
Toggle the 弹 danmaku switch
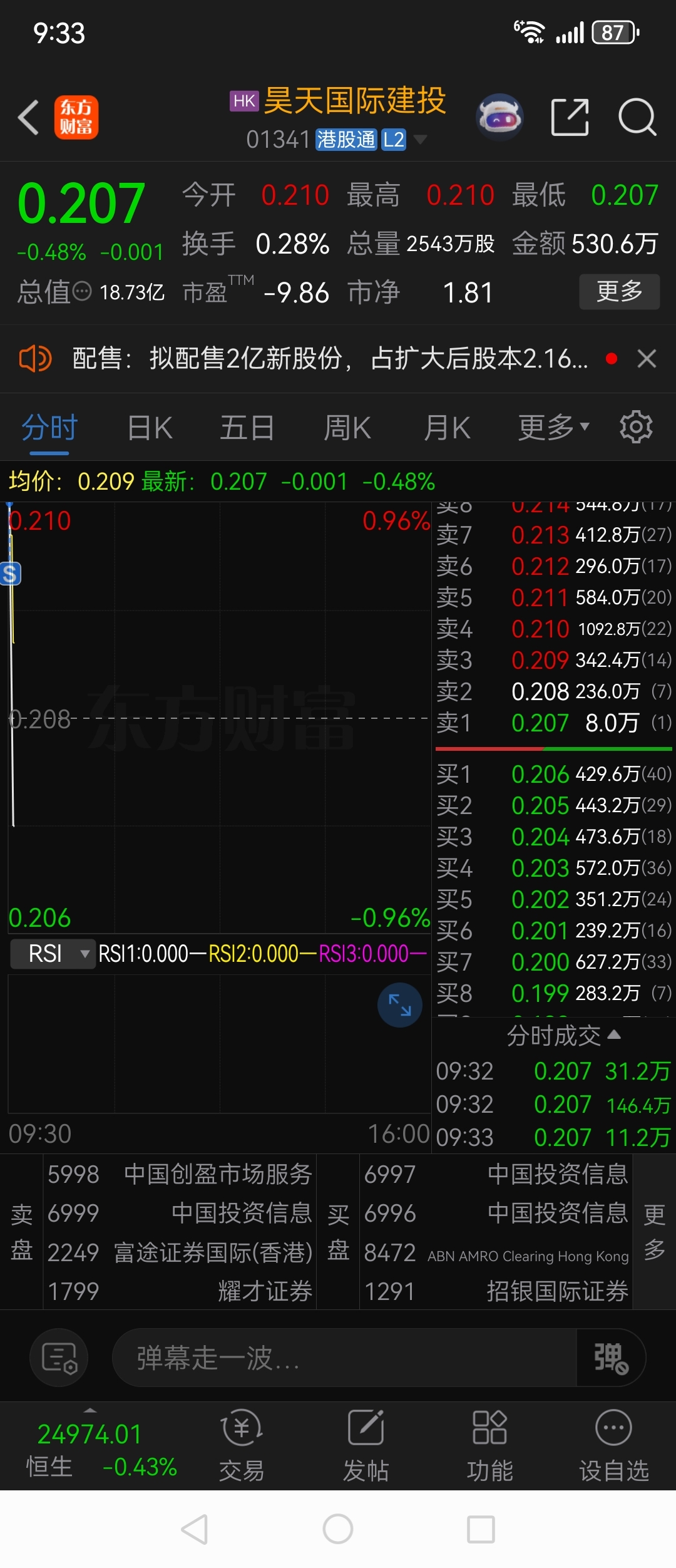click(610, 1358)
